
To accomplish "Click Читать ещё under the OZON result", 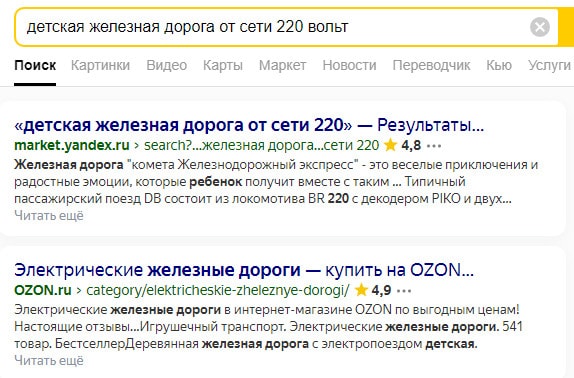I will [49, 360].
